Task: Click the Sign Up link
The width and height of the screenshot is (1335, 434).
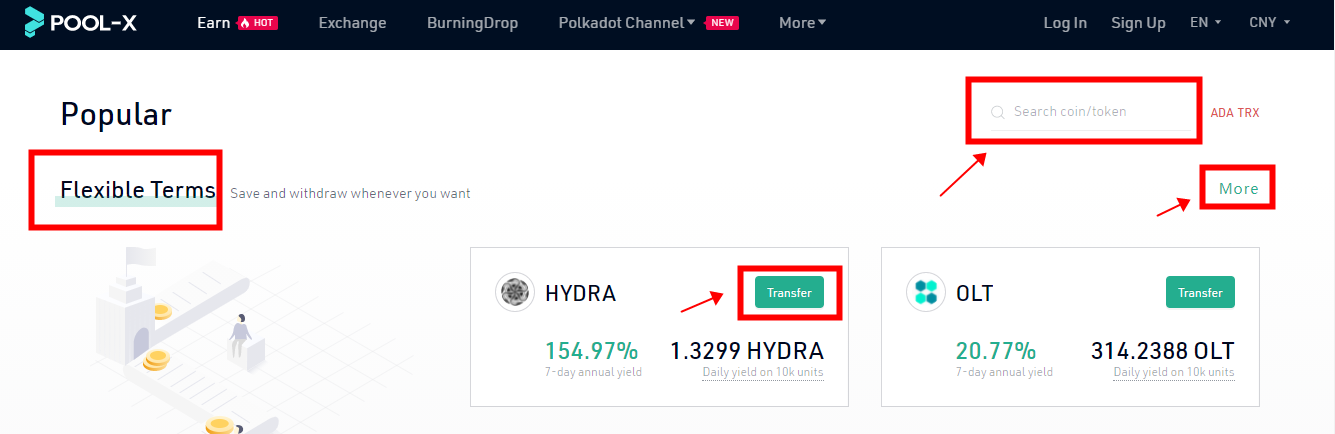Action: pyautogui.click(x=1138, y=22)
